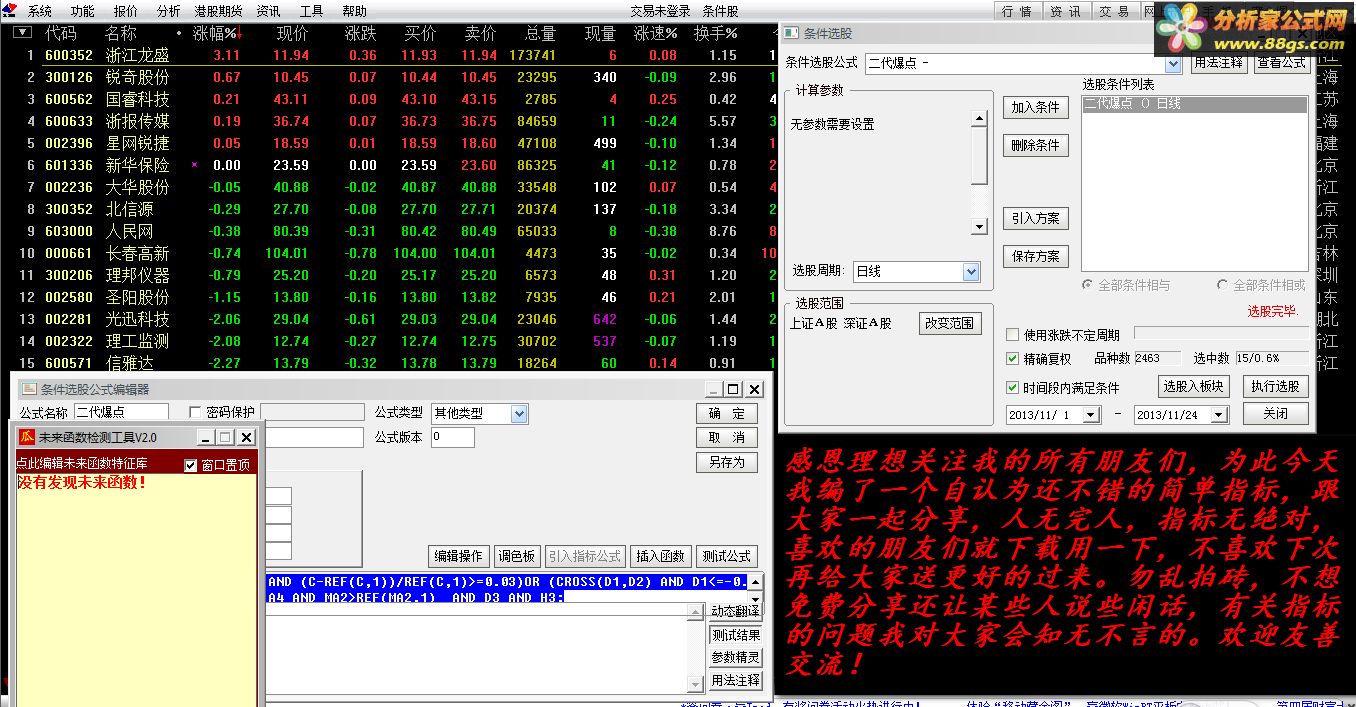This screenshot has height=707, width=1356.
Task: Click 删除条件 button
Action: 1036,146
